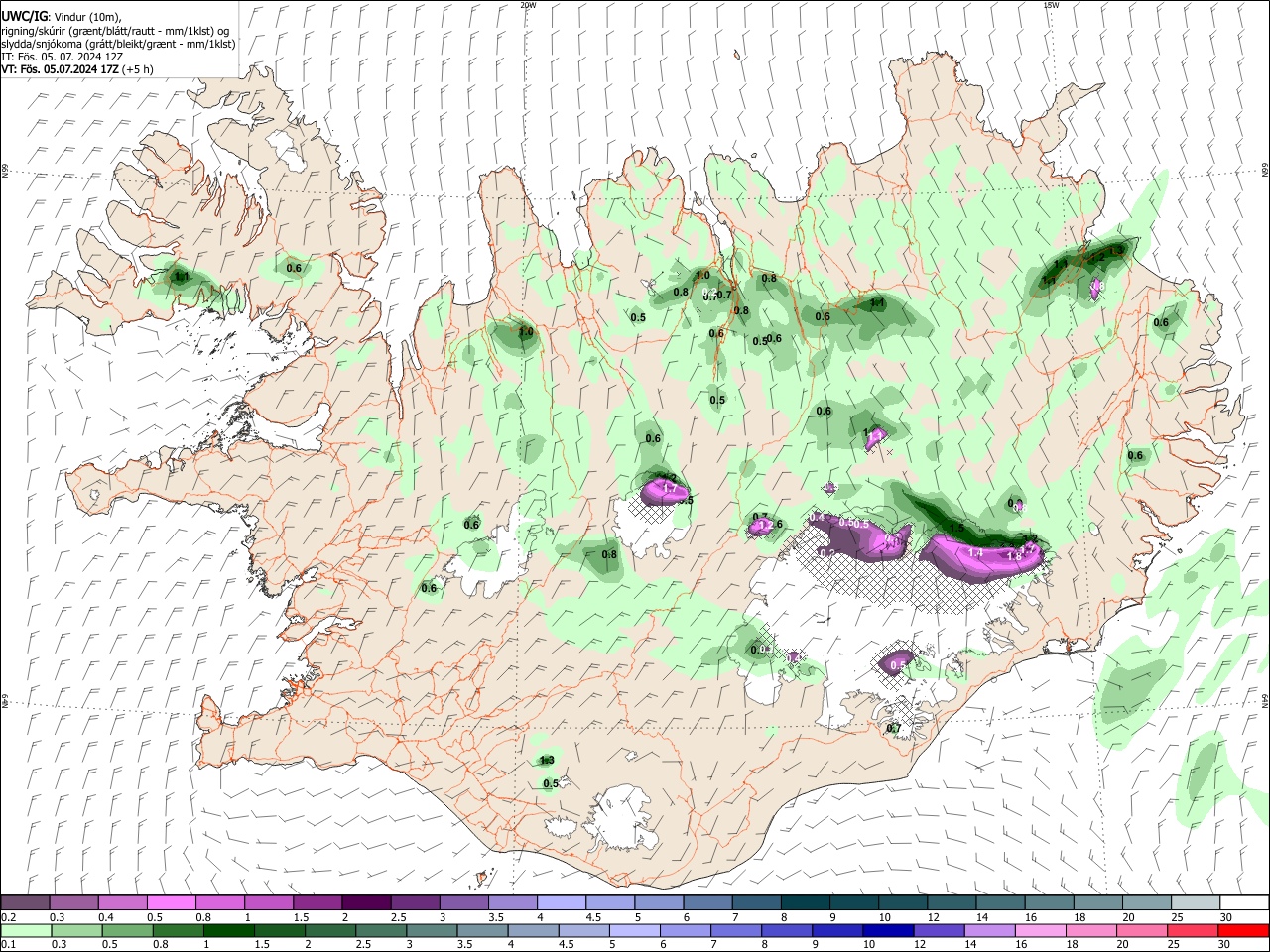
Task: Pick the dark purple snow swatch between 2 and 2.5
Action: tap(365, 902)
